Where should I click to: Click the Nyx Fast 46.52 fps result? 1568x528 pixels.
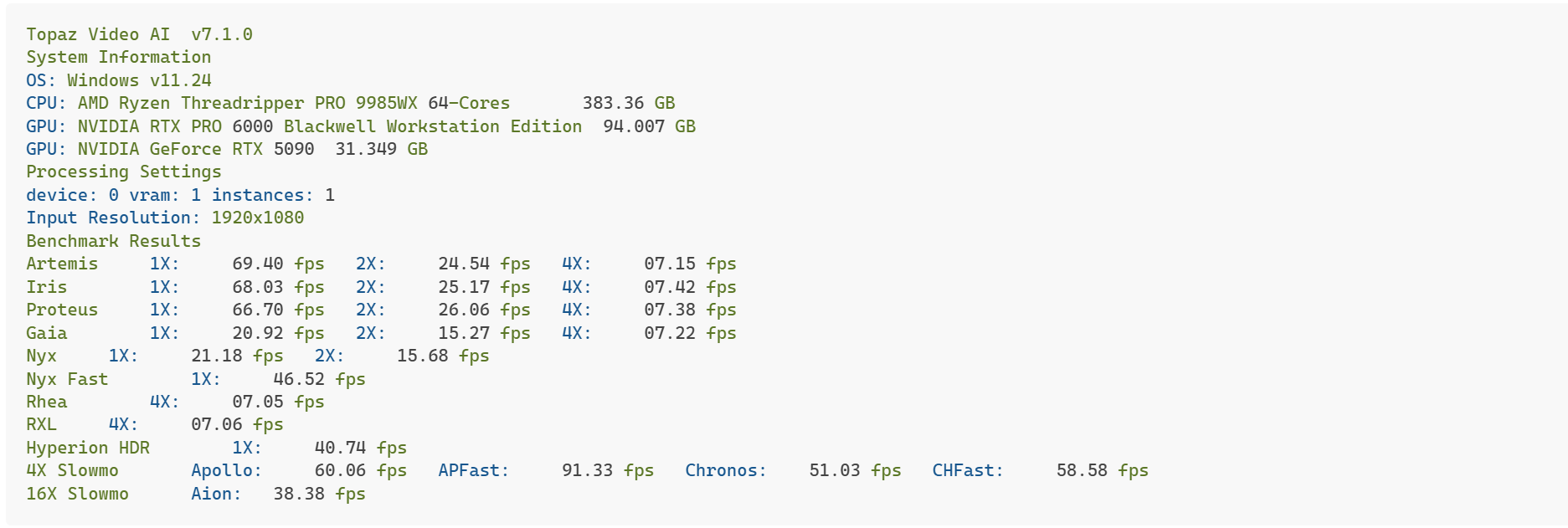coord(319,379)
